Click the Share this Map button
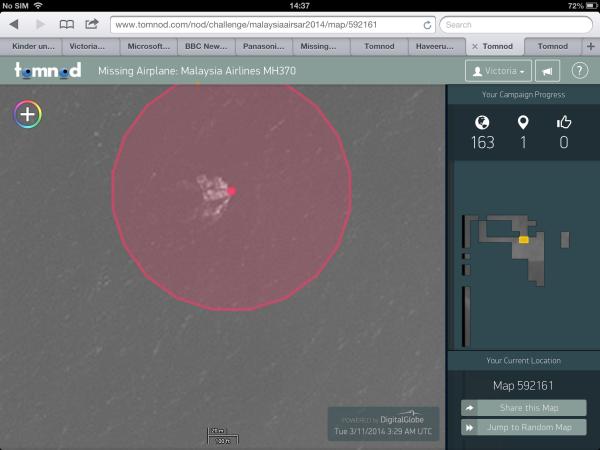 [x=523, y=408]
